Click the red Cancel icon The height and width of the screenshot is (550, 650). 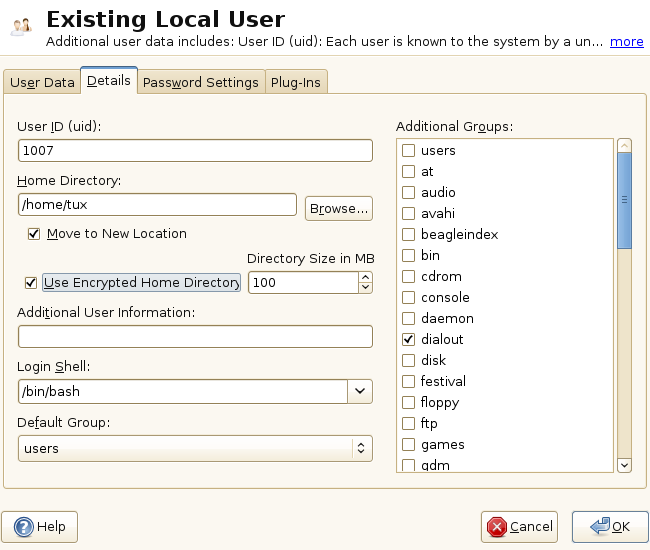point(495,527)
